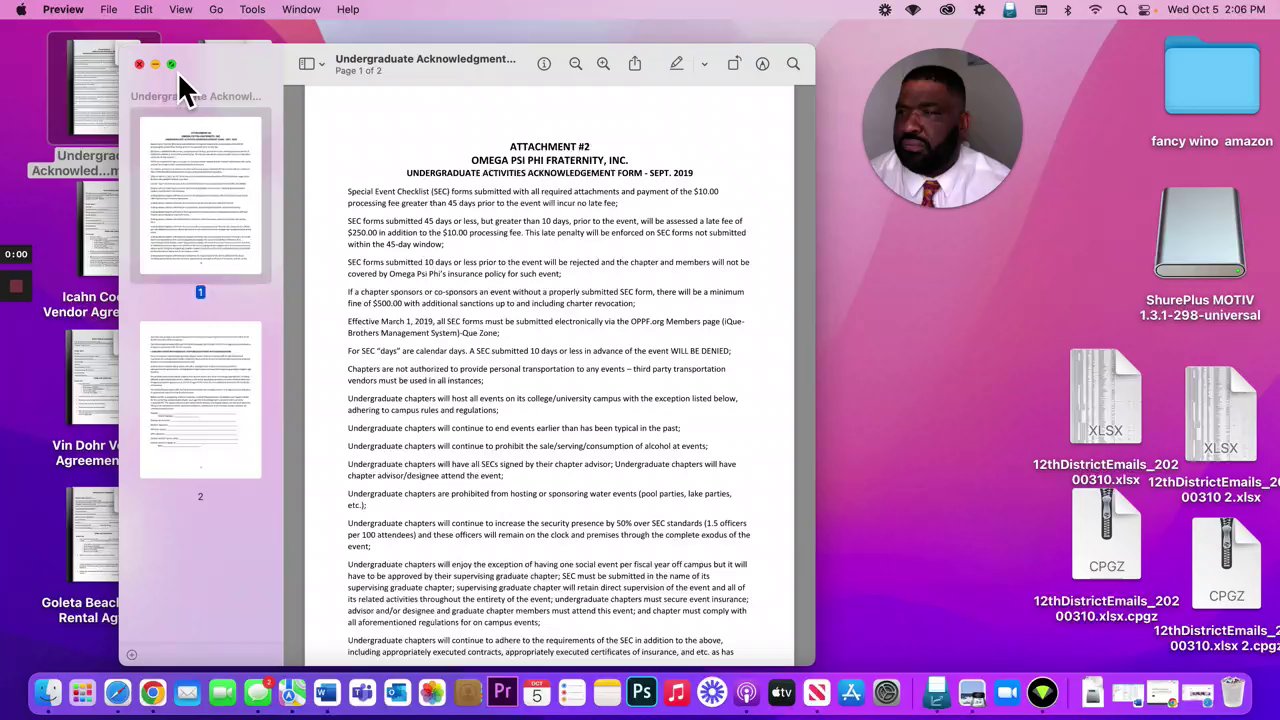
Task: Launch Adobe Photoshop from the Dock
Action: (642, 692)
